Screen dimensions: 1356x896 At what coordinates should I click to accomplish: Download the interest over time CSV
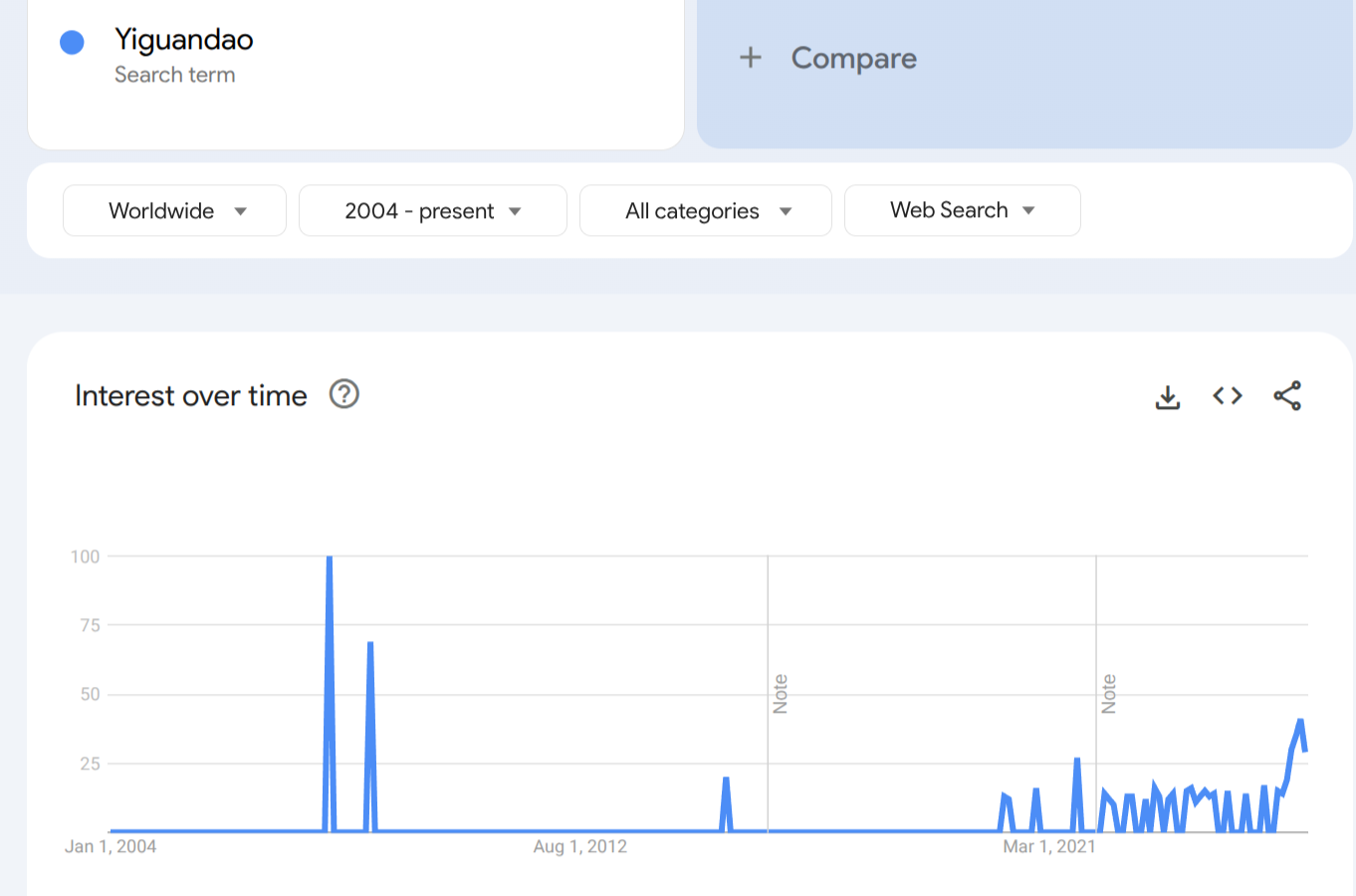tap(1168, 396)
